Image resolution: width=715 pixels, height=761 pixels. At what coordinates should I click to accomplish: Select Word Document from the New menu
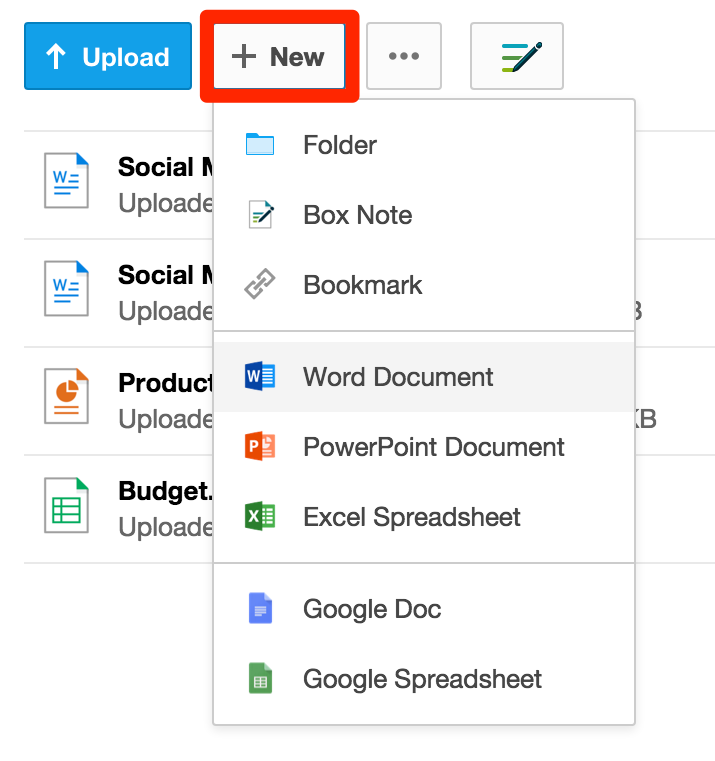[x=398, y=377]
